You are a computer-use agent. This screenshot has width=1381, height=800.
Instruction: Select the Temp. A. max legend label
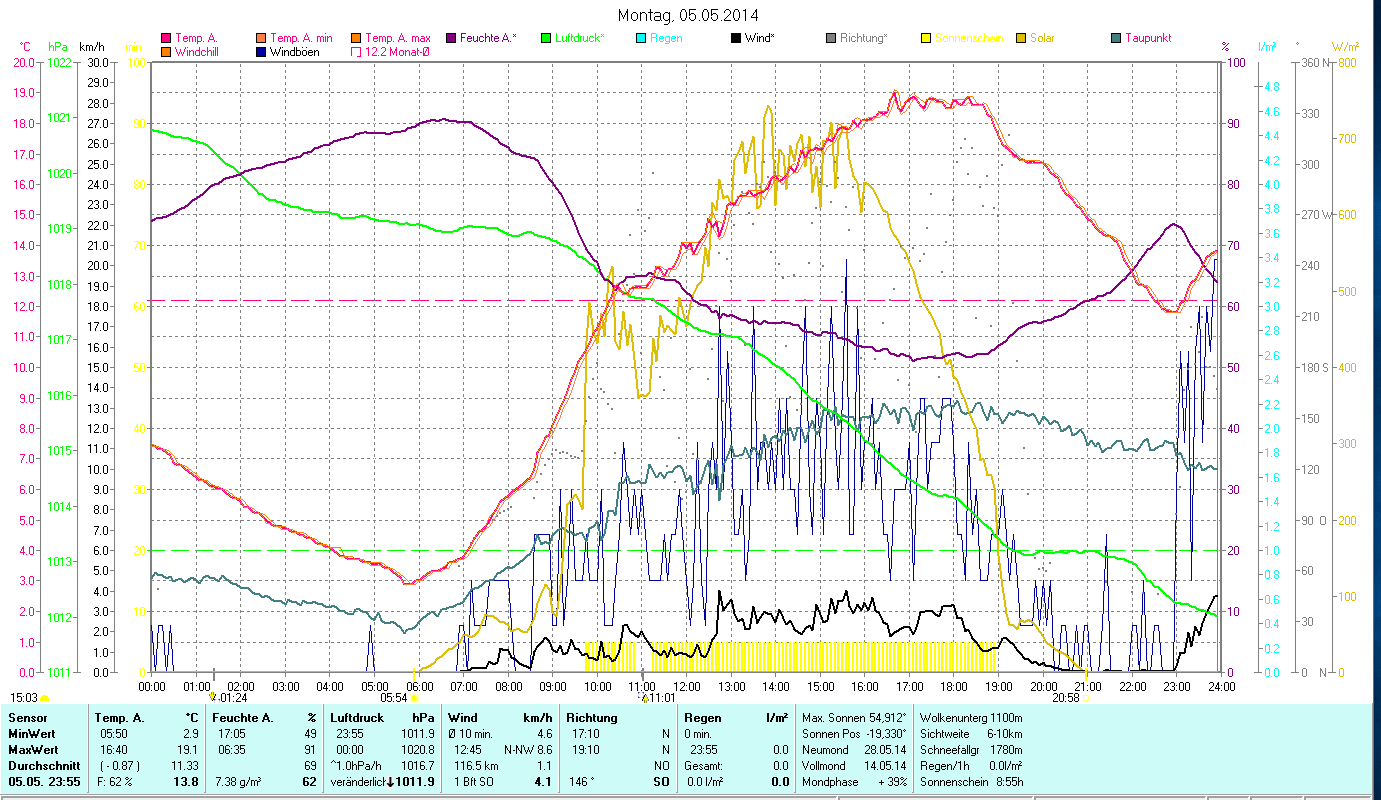pos(397,38)
